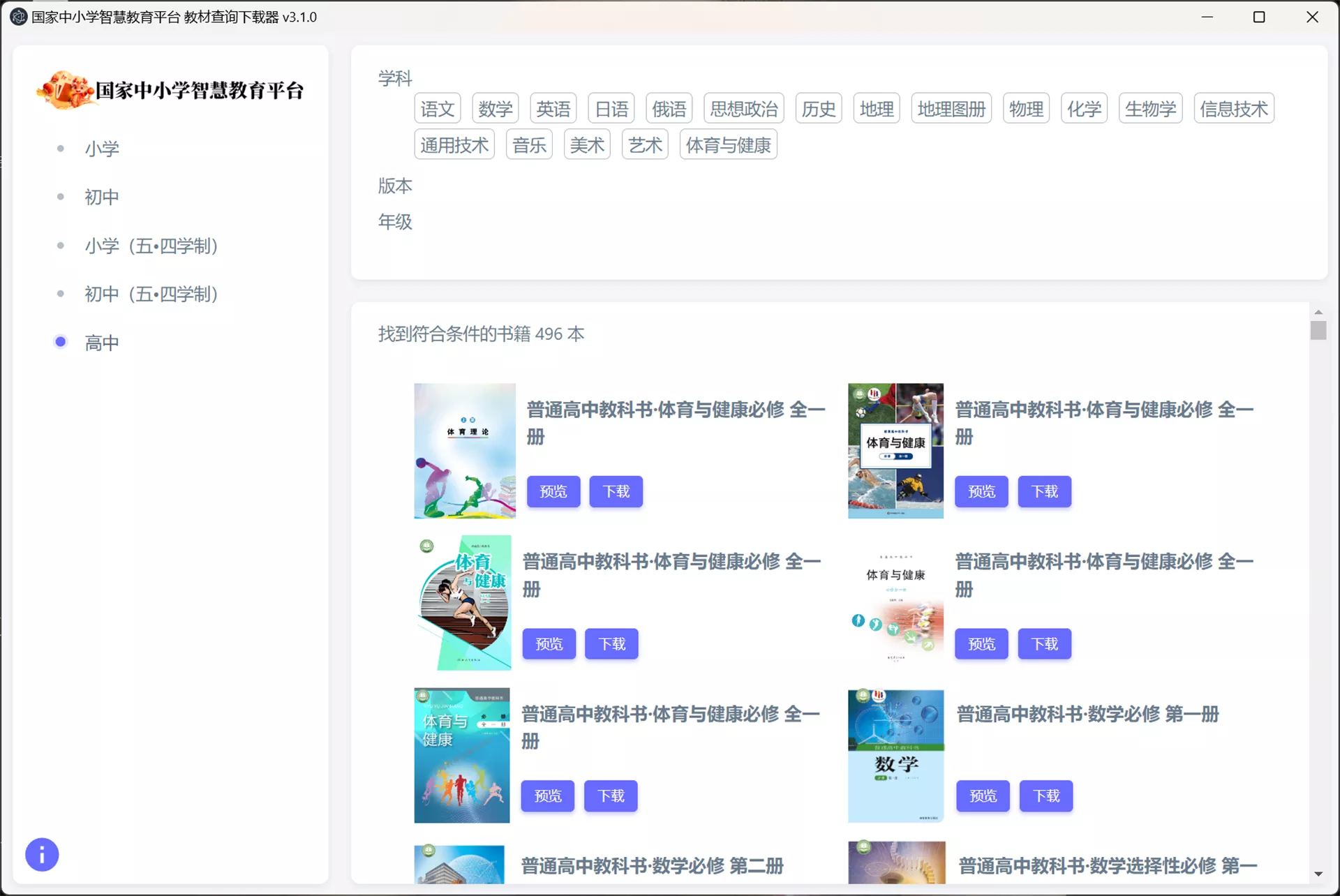Filter by 信息技术 subject
This screenshot has width=1340, height=896.
click(x=1234, y=108)
